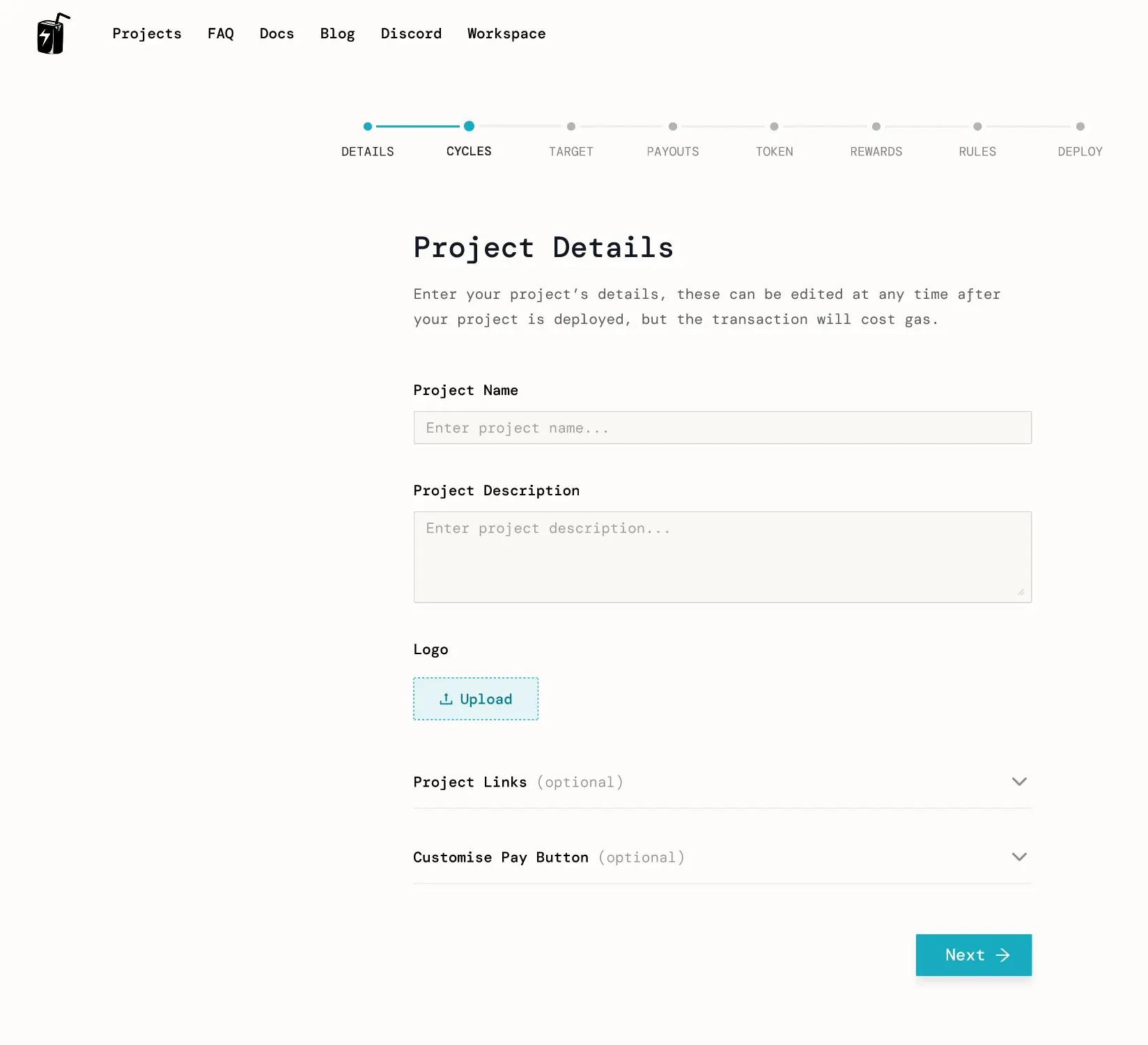Select the DEPLOY step dot
This screenshot has width=1148, height=1045.
[x=1080, y=127]
